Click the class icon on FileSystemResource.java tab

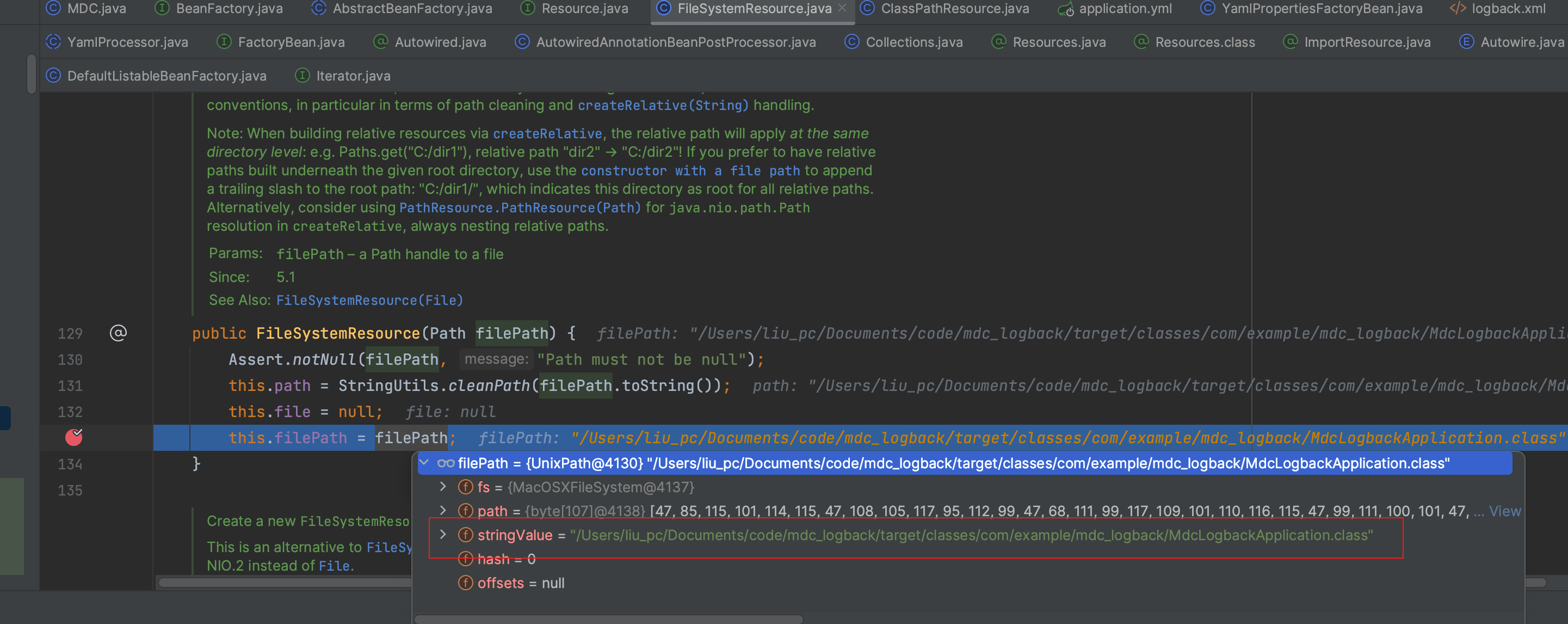point(663,8)
